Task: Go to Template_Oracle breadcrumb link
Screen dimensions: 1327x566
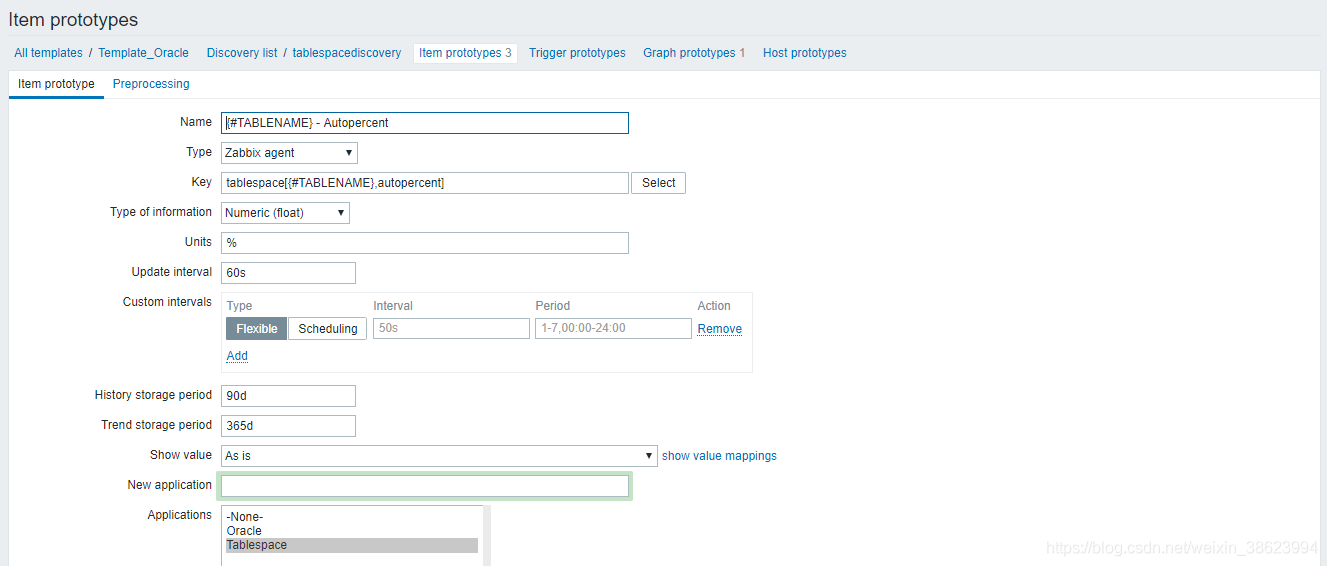Action: [x=143, y=53]
